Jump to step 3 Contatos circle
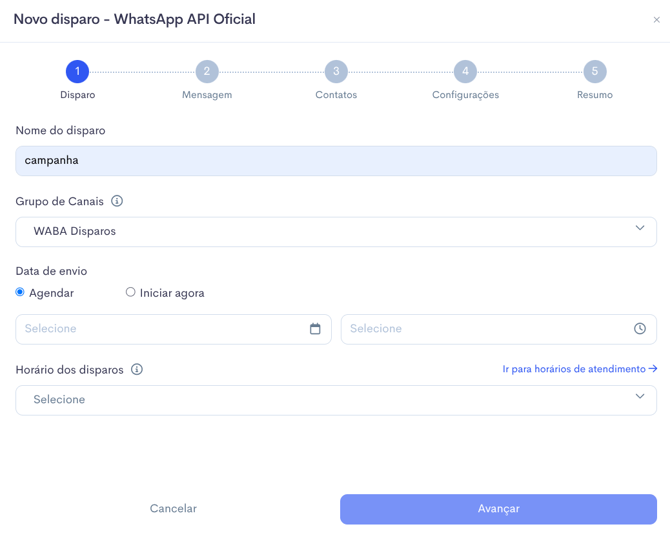The image size is (670, 540). coord(336,71)
